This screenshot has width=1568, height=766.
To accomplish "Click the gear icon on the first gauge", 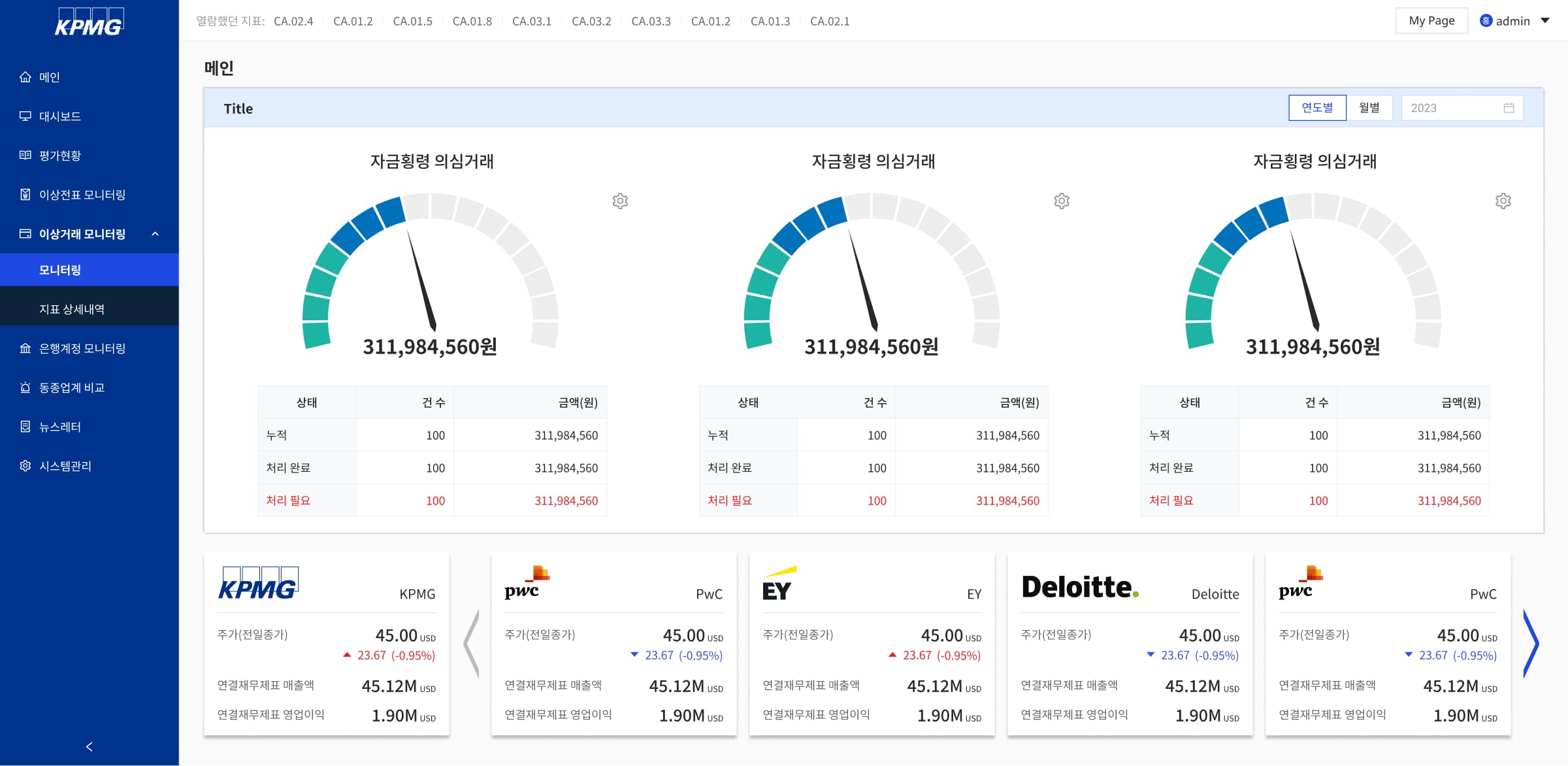I will [x=619, y=201].
